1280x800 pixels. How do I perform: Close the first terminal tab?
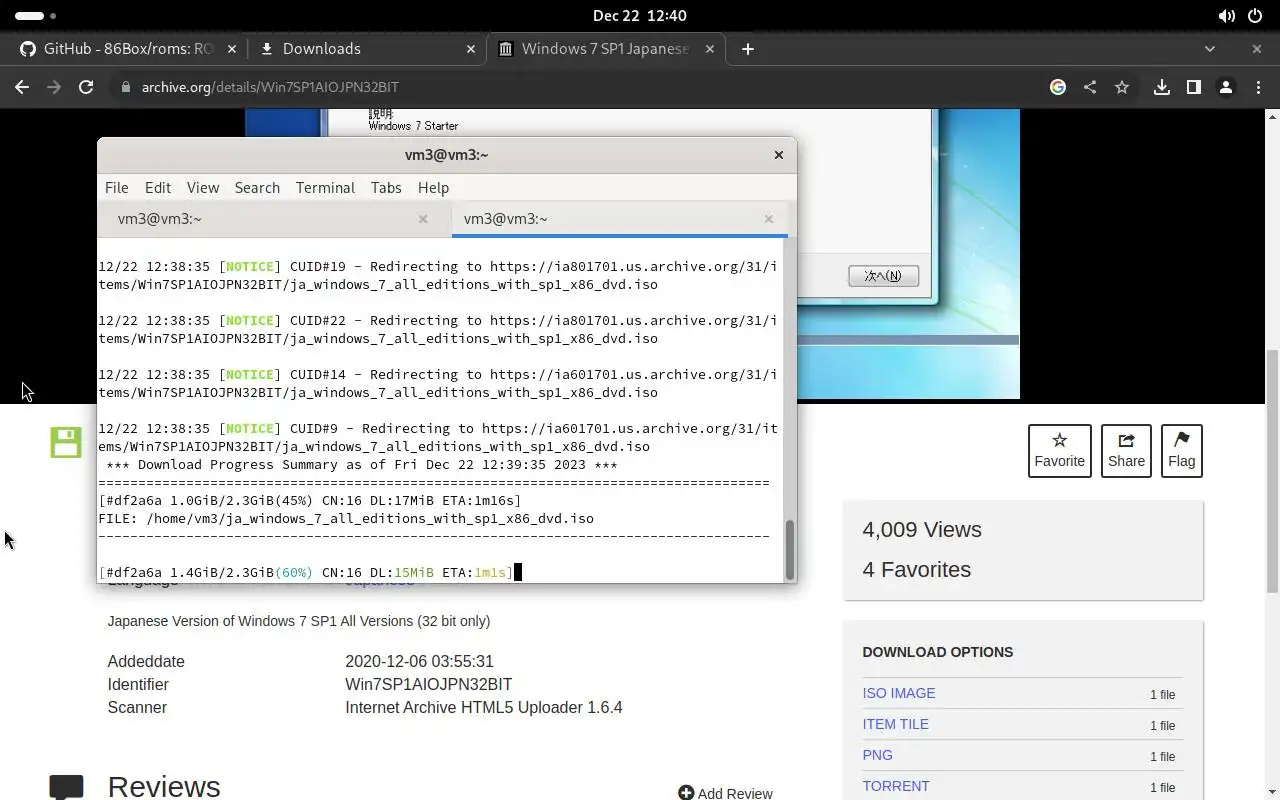[x=423, y=219]
